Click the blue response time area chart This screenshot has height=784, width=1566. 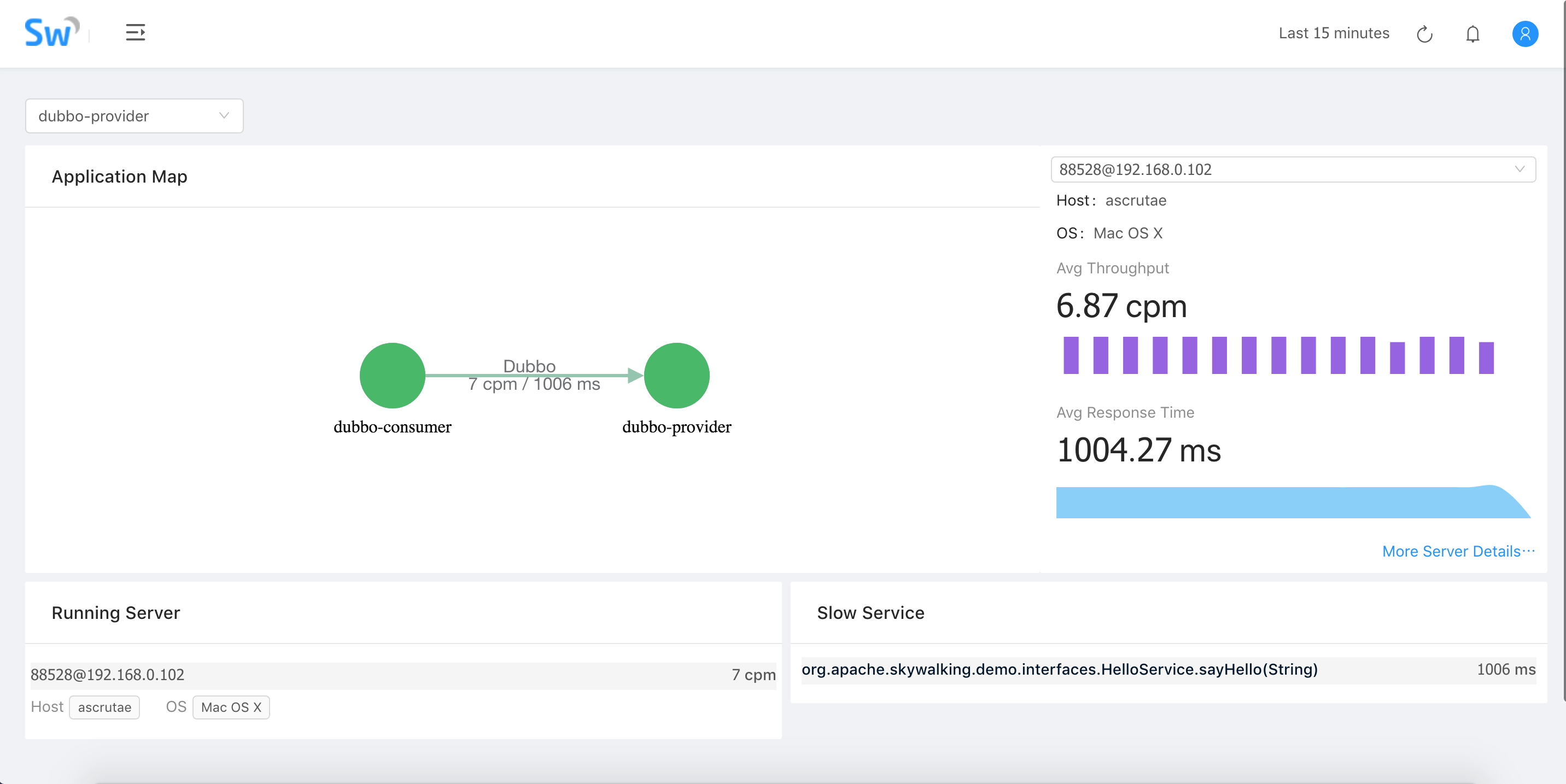click(1277, 503)
